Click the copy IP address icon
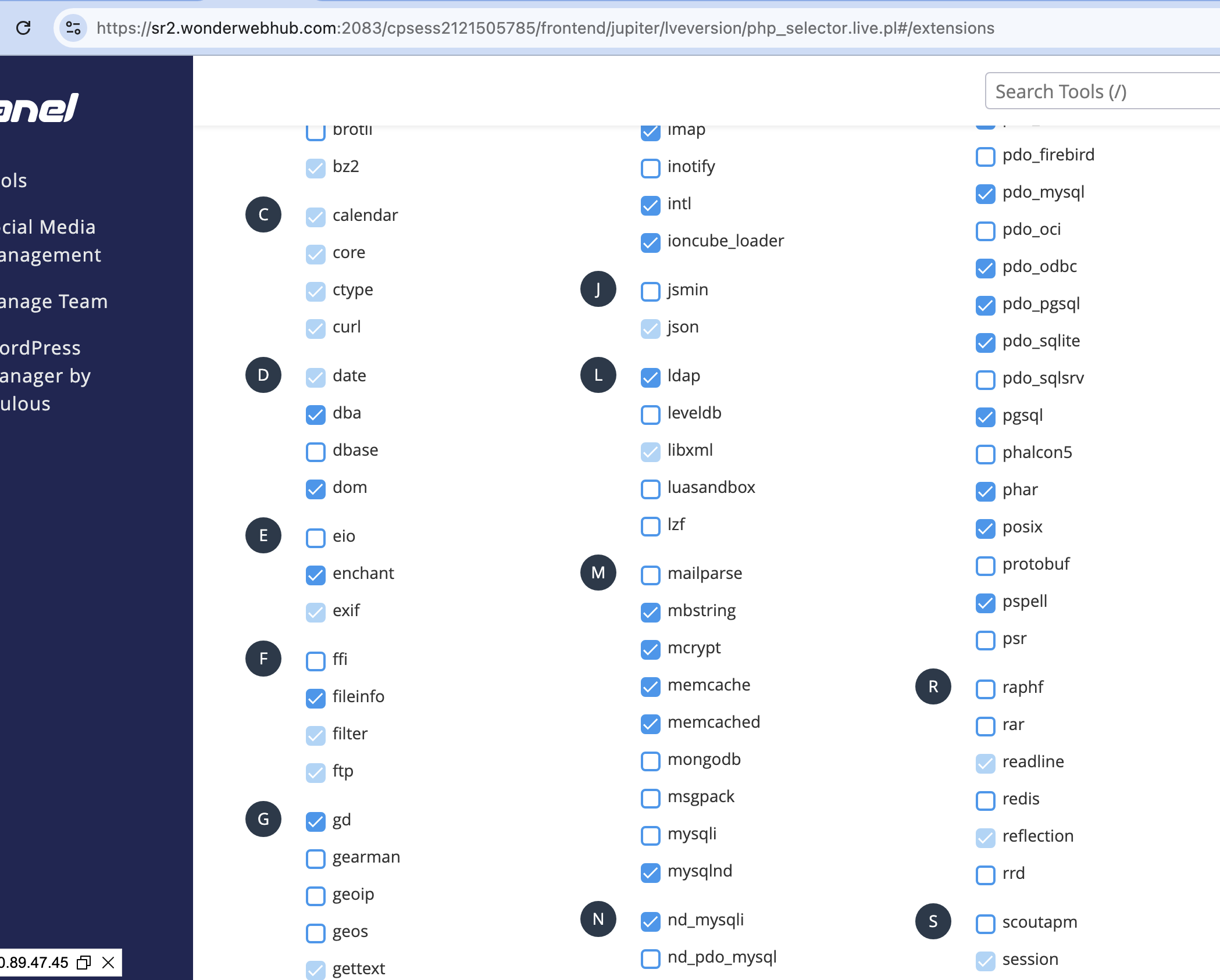The height and width of the screenshot is (980, 1220). click(x=84, y=963)
